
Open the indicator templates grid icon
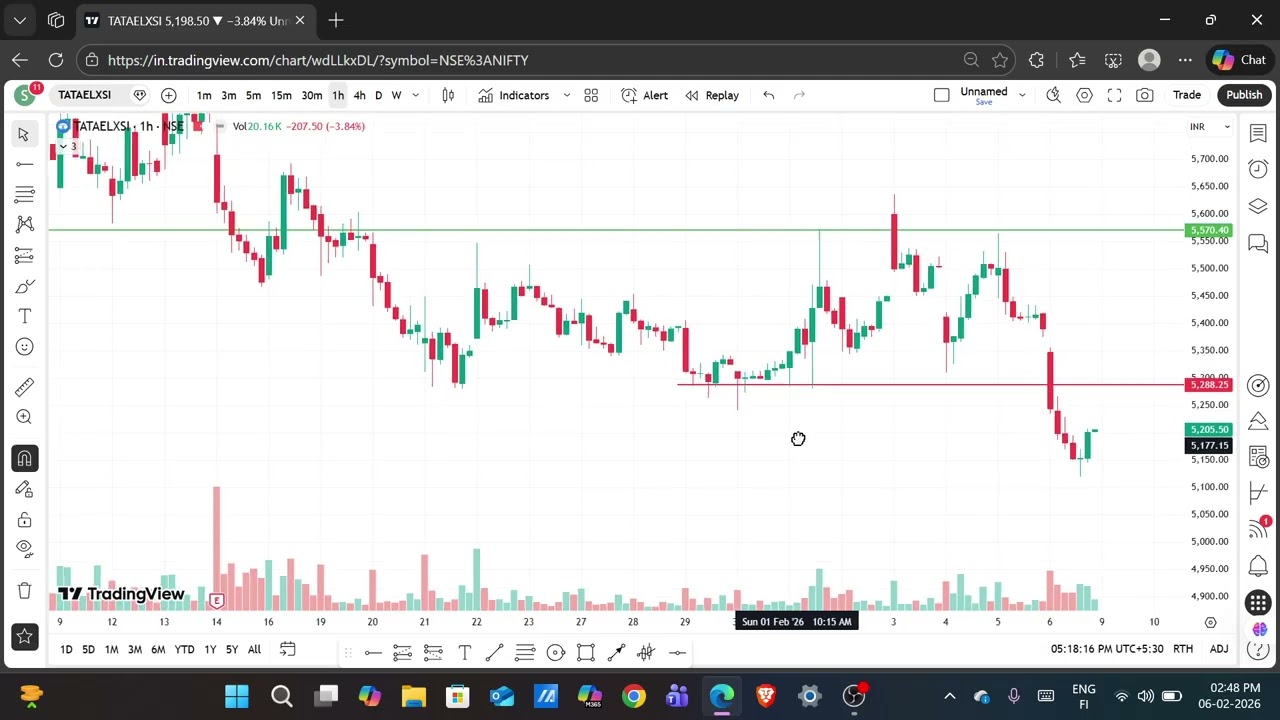[x=591, y=95]
